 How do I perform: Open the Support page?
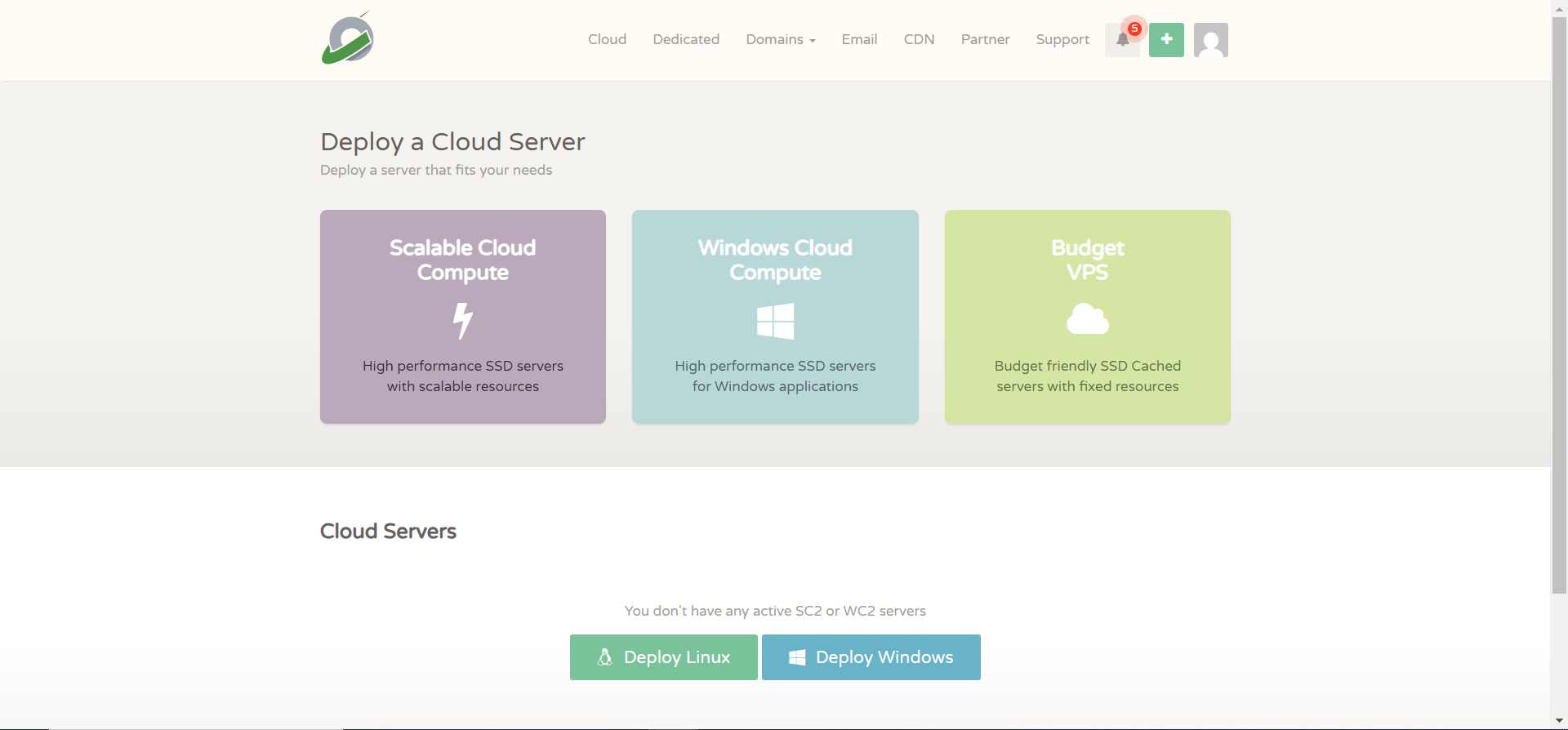(1062, 39)
